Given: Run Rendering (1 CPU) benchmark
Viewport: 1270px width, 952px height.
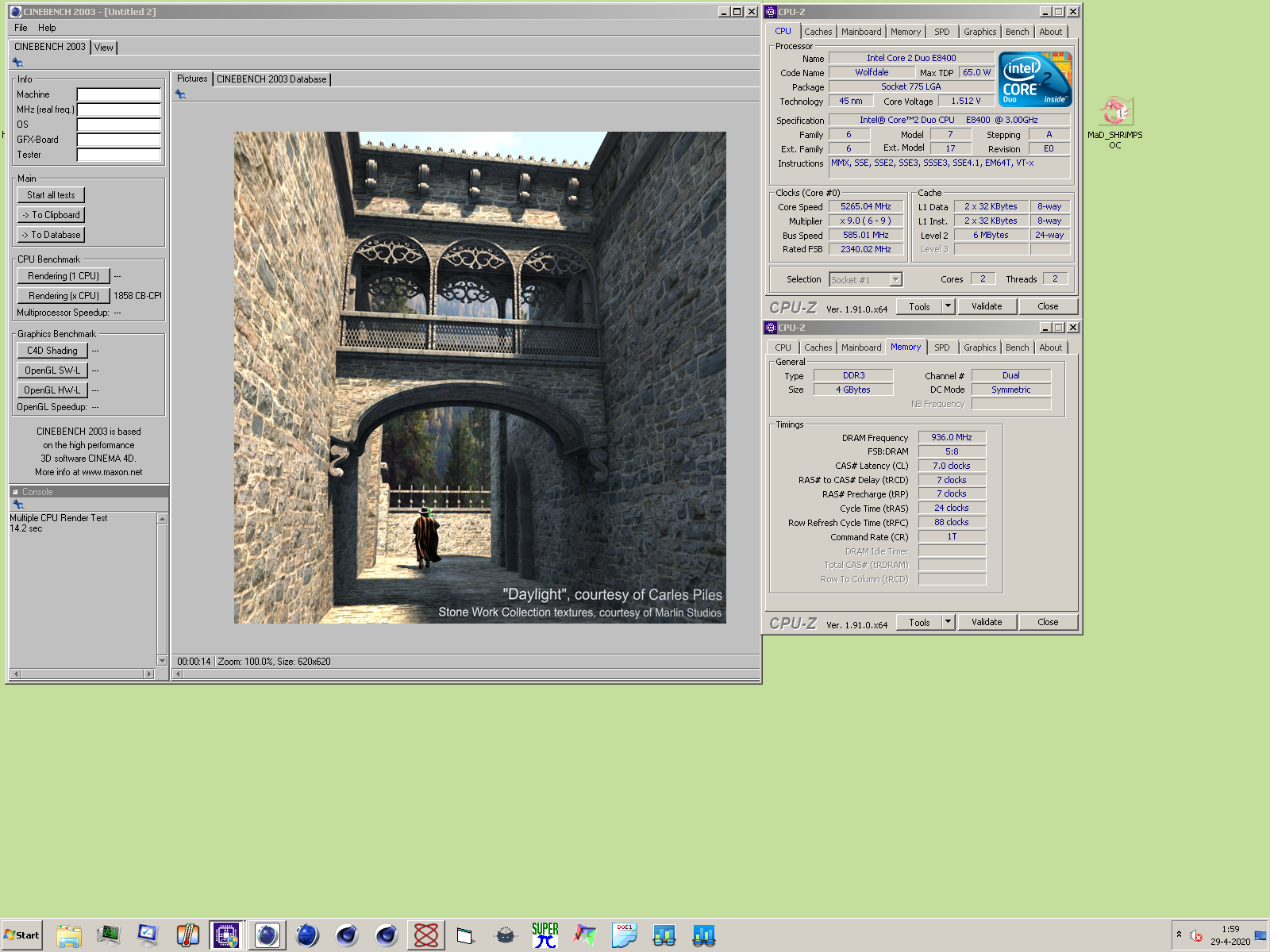Looking at the screenshot, I should [x=63, y=276].
